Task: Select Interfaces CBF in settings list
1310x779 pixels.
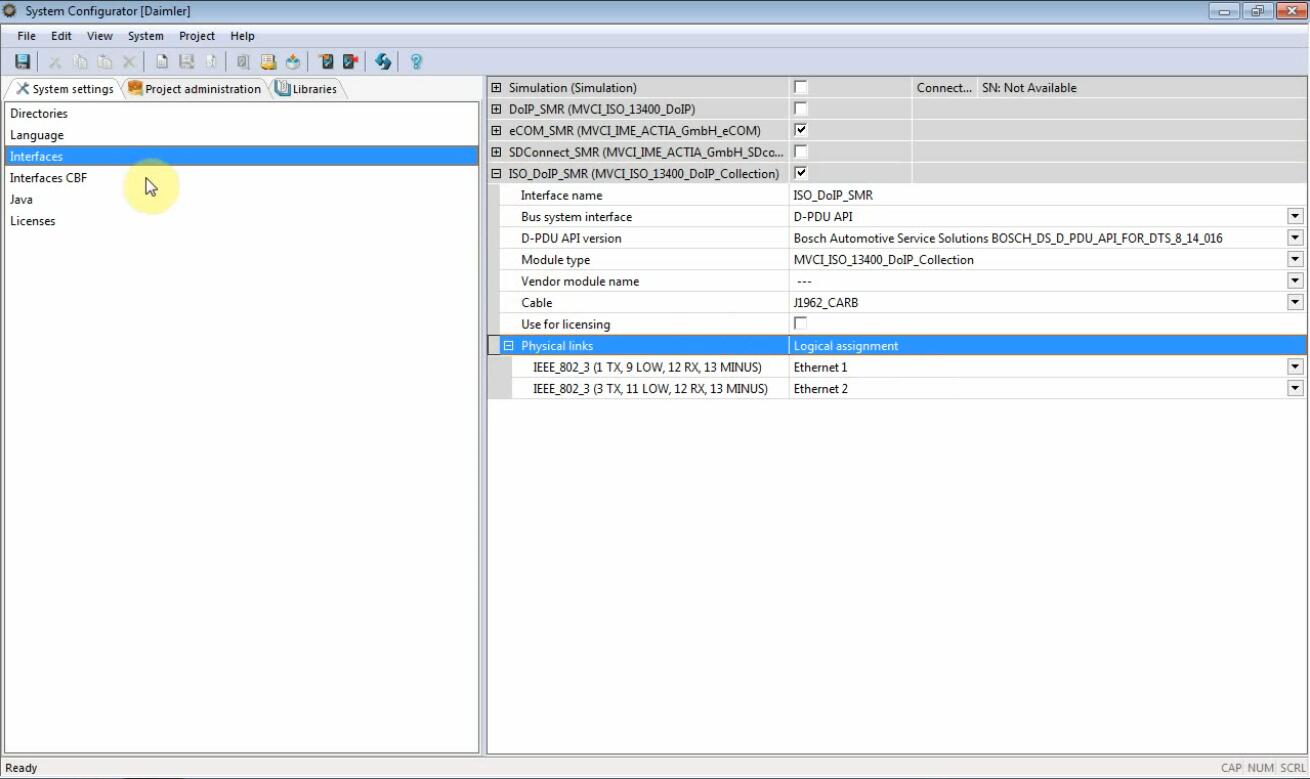Action: tap(48, 178)
